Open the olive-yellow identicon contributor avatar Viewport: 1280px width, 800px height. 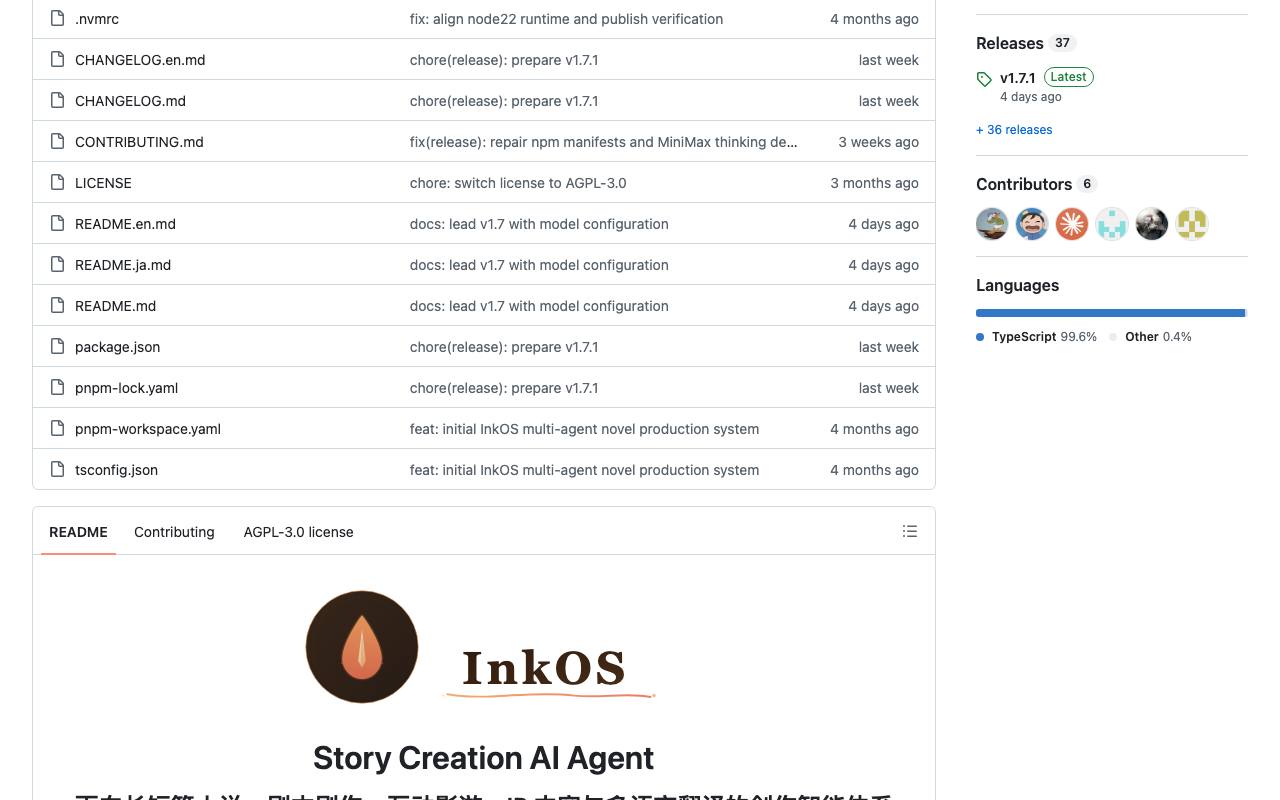[1192, 224]
